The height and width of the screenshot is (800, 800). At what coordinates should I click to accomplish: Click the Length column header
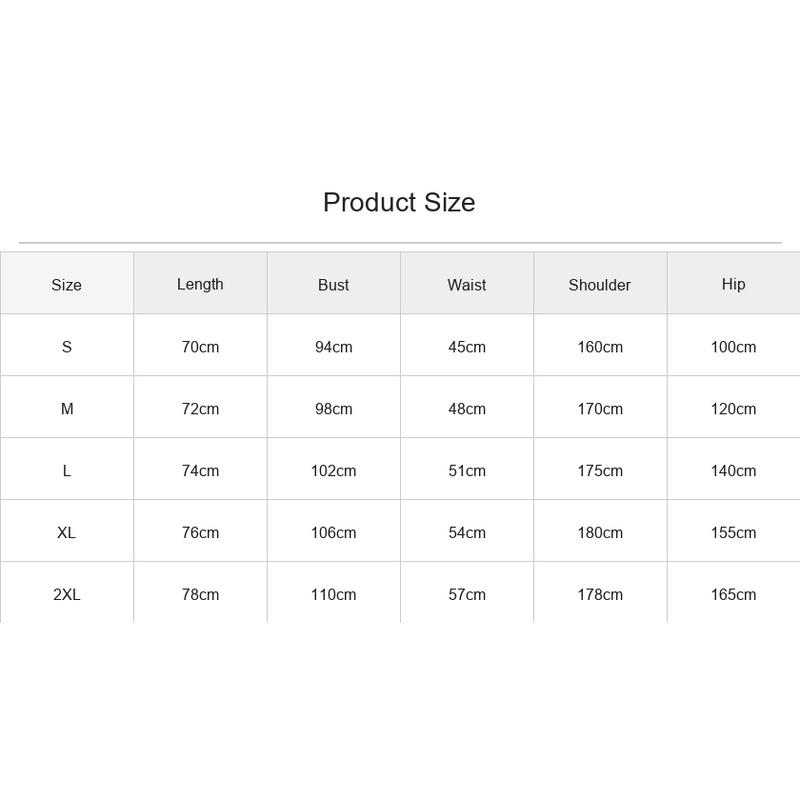[x=200, y=284]
